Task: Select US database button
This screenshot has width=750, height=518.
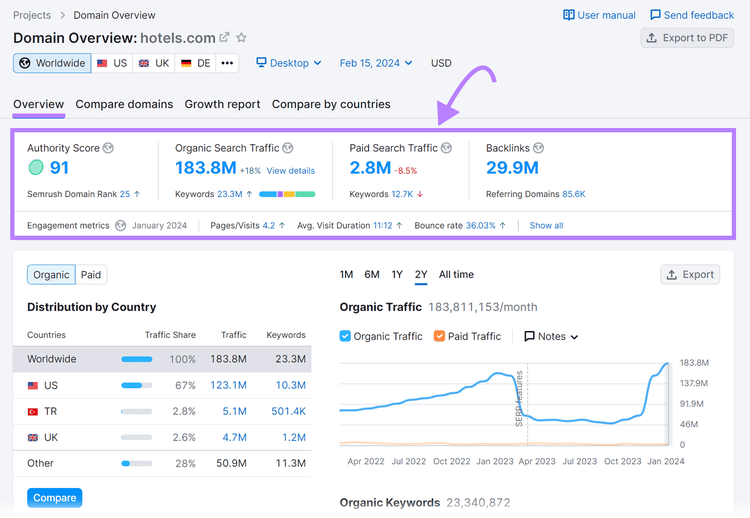Action: click(112, 63)
